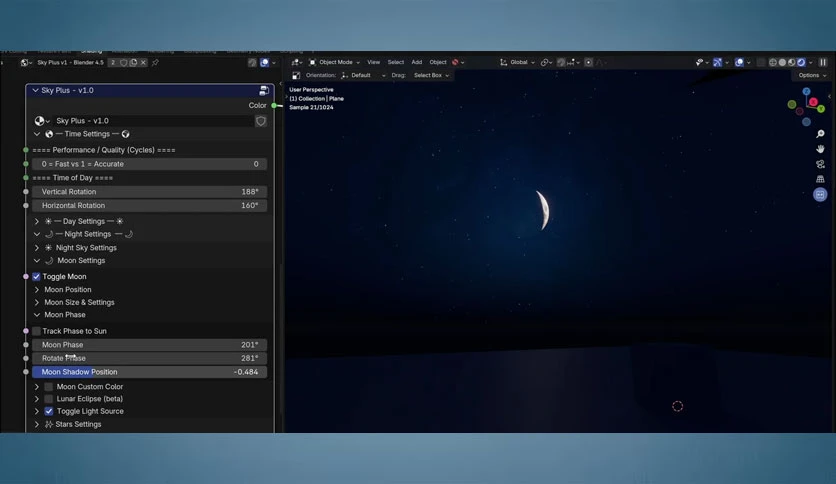Click the node group icon on Sky Plus node header

tap(263, 90)
